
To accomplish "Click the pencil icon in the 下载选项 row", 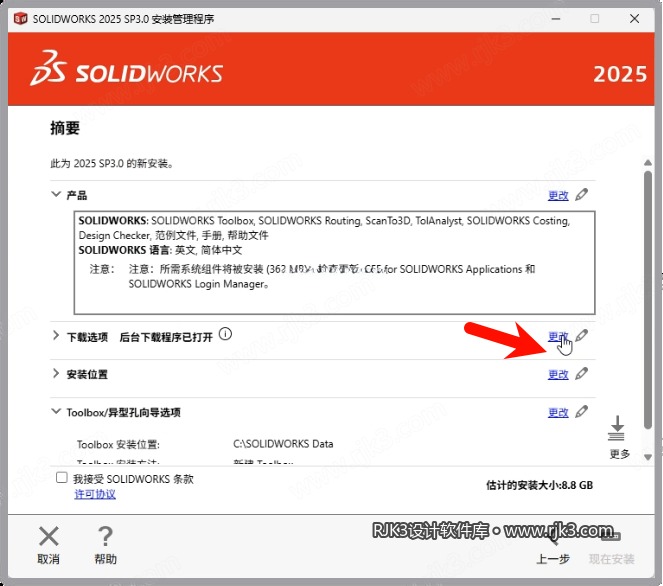I will [x=582, y=335].
